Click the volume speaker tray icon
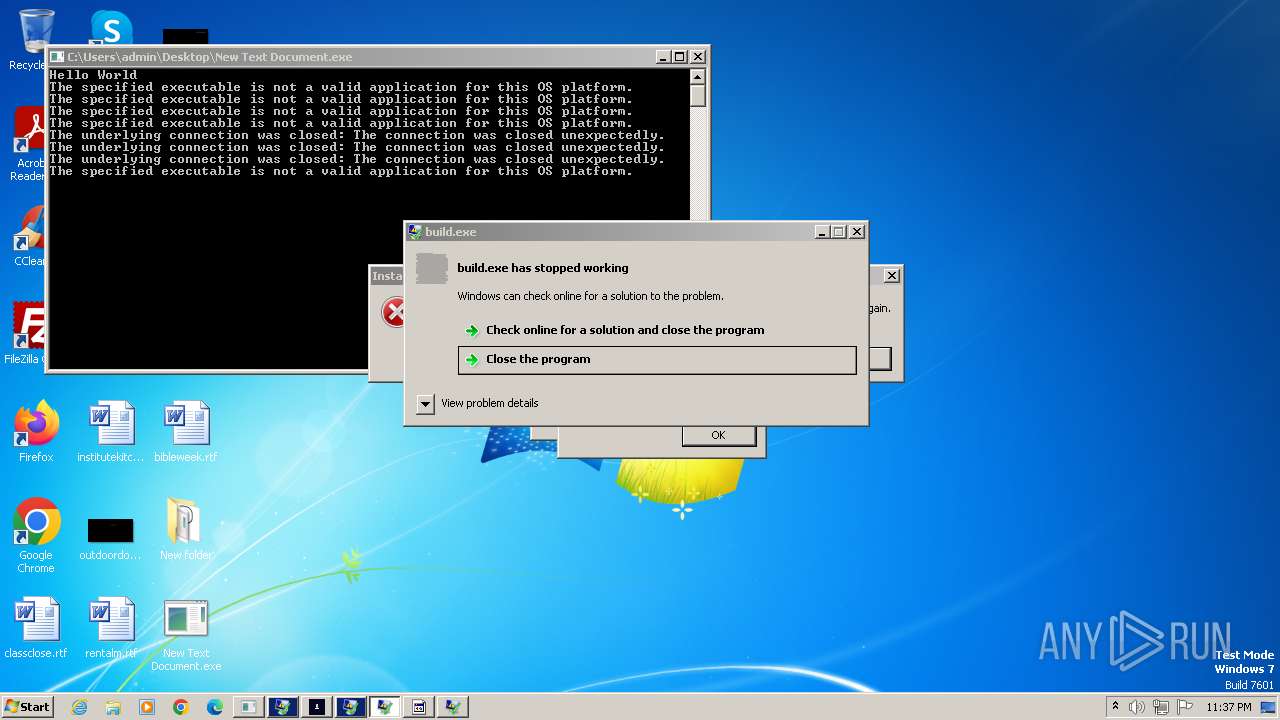The height and width of the screenshot is (720, 1280). click(1137, 707)
